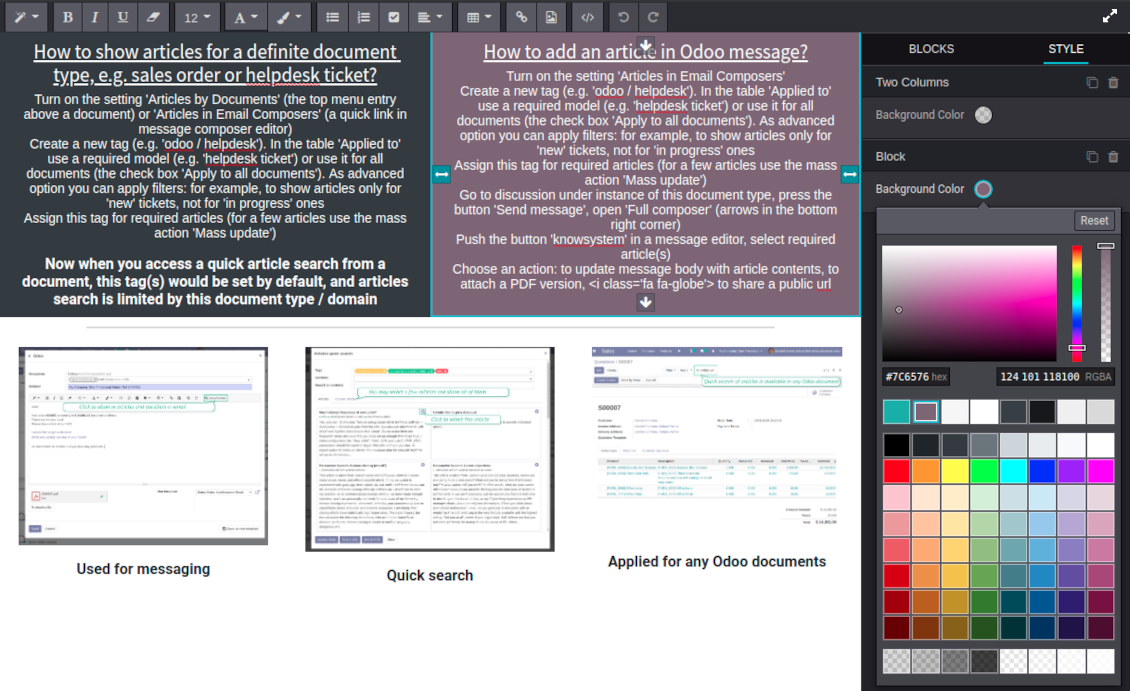This screenshot has width=1130, height=691.
Task: Open the highlight brush color dropdown
Action: [289, 17]
